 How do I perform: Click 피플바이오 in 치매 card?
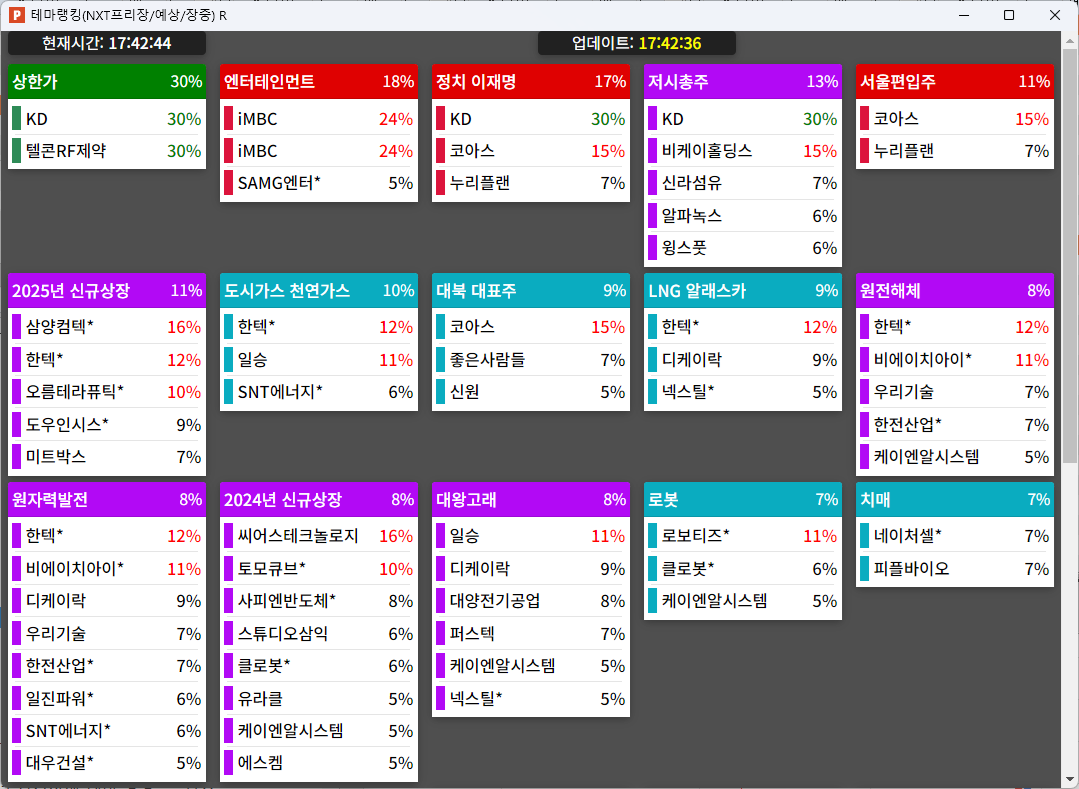(x=954, y=569)
